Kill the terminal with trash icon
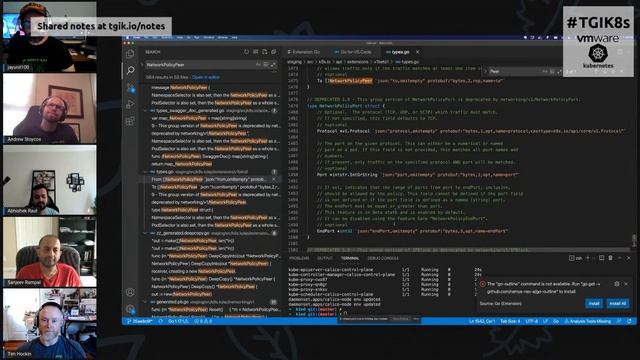This screenshot has width=640, height=360. [x=611, y=258]
